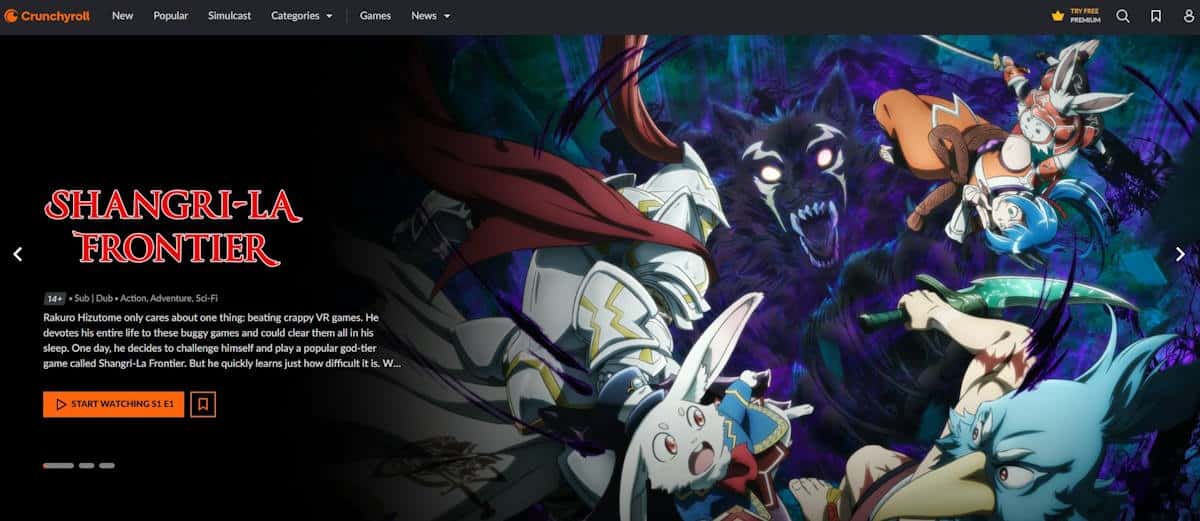Click the Shangri-La Frontier title logo
This screenshot has width=1200, height=521.
[173, 229]
